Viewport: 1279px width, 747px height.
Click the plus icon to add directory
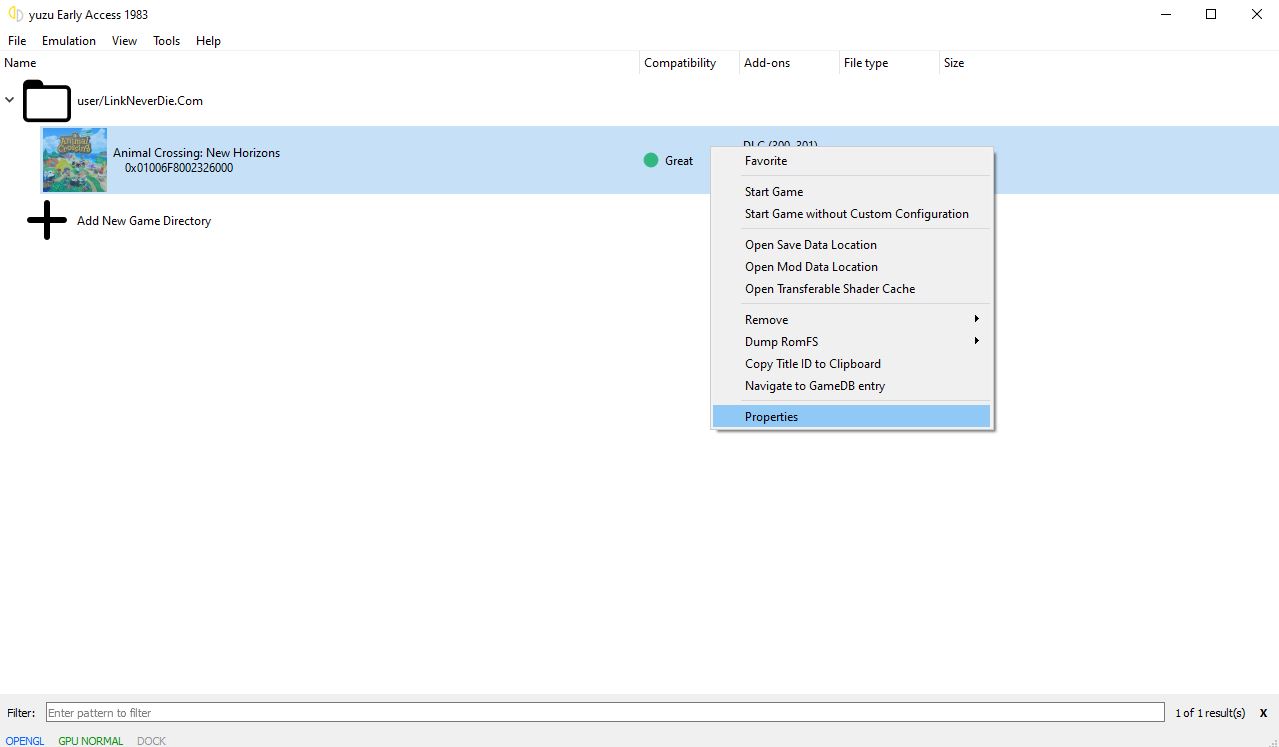pyautogui.click(x=47, y=220)
